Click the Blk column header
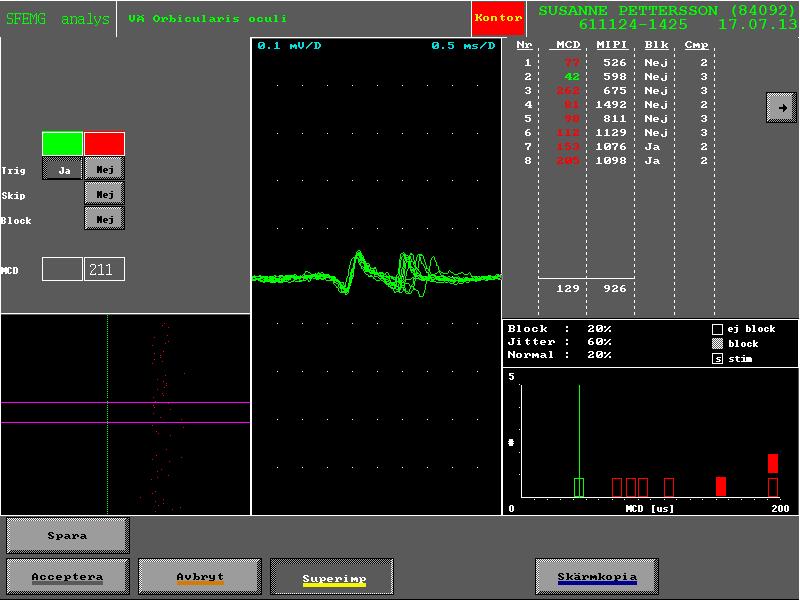Image resolution: width=800 pixels, height=601 pixels. 656,45
